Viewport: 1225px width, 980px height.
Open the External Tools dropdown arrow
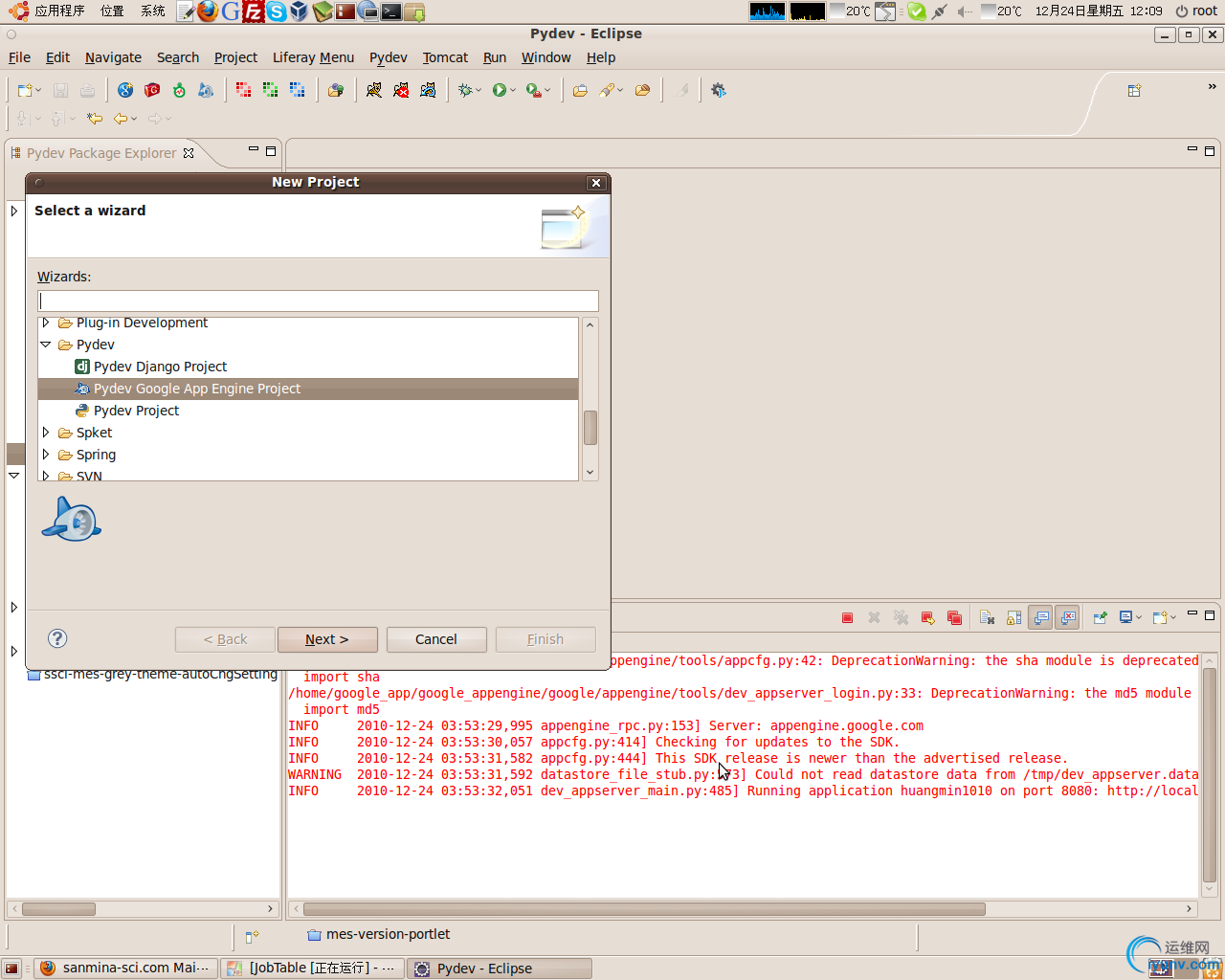tap(547, 91)
